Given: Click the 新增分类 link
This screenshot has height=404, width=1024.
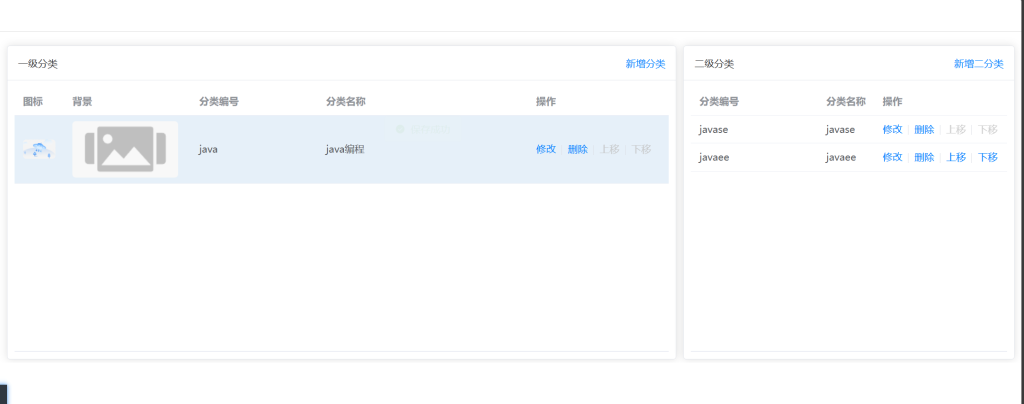Looking at the screenshot, I should [x=645, y=64].
